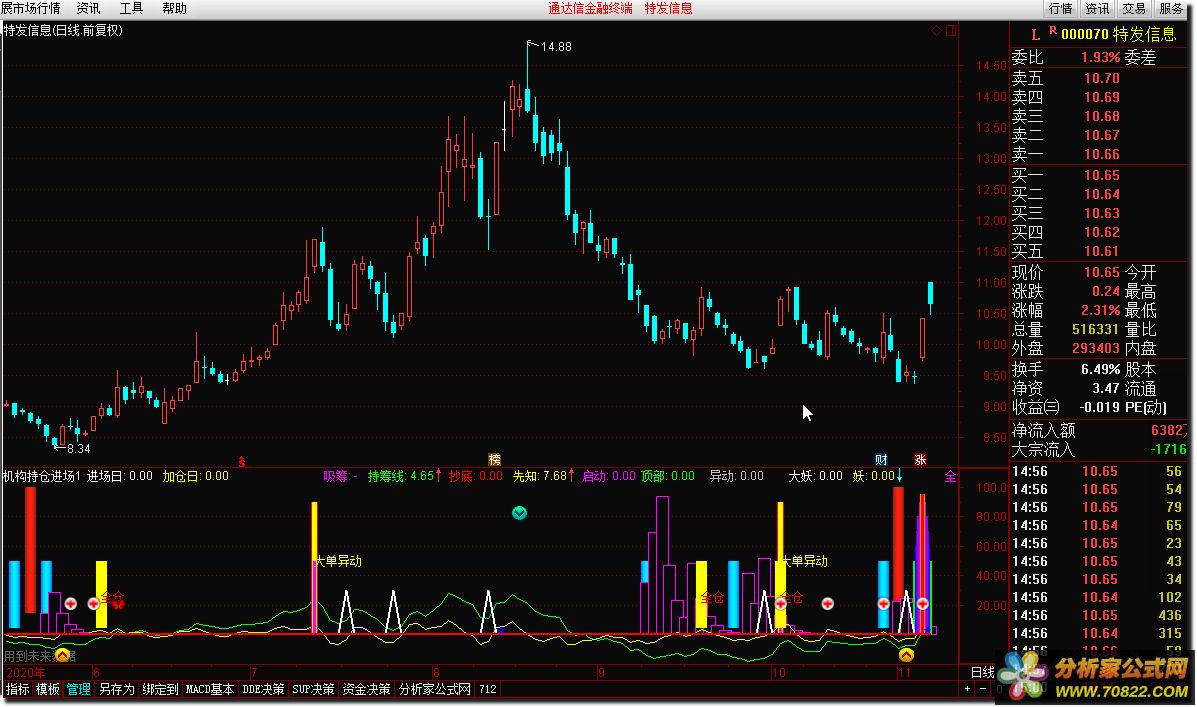Click the 行情 button at top right

coord(1060,8)
